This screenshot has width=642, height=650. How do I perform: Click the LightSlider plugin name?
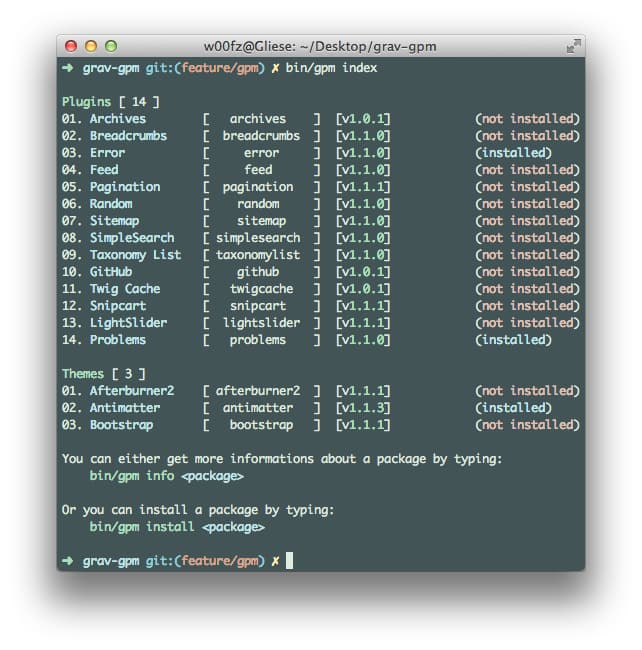[128, 323]
